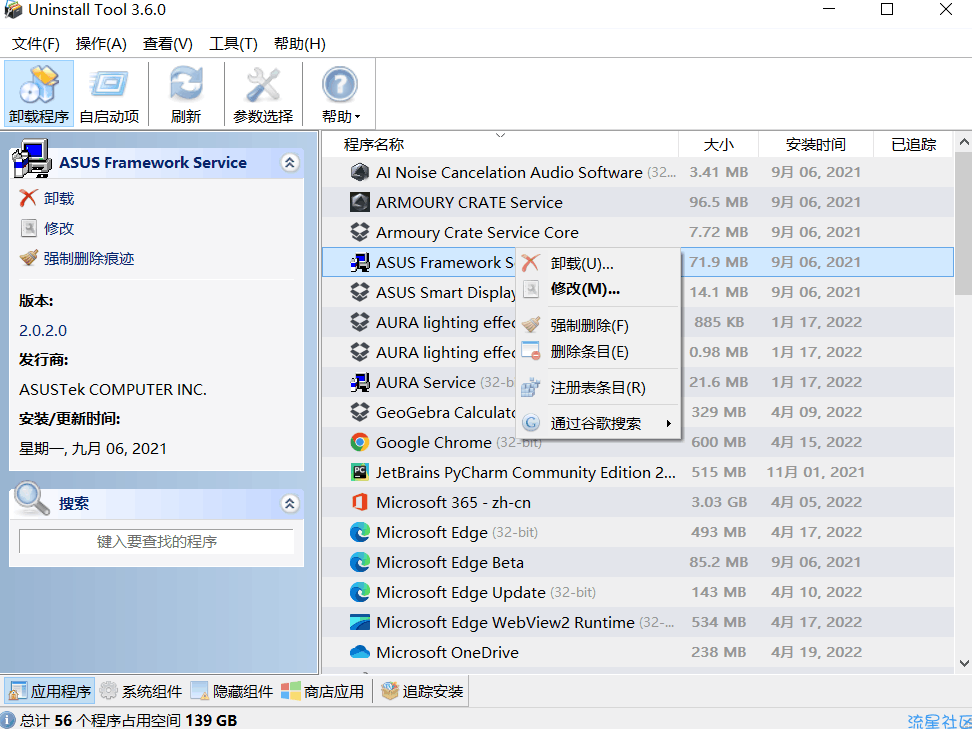Viewport: 972px width, 729px height.
Task: Click the list scrollbar down arrow
Action: [x=963, y=663]
